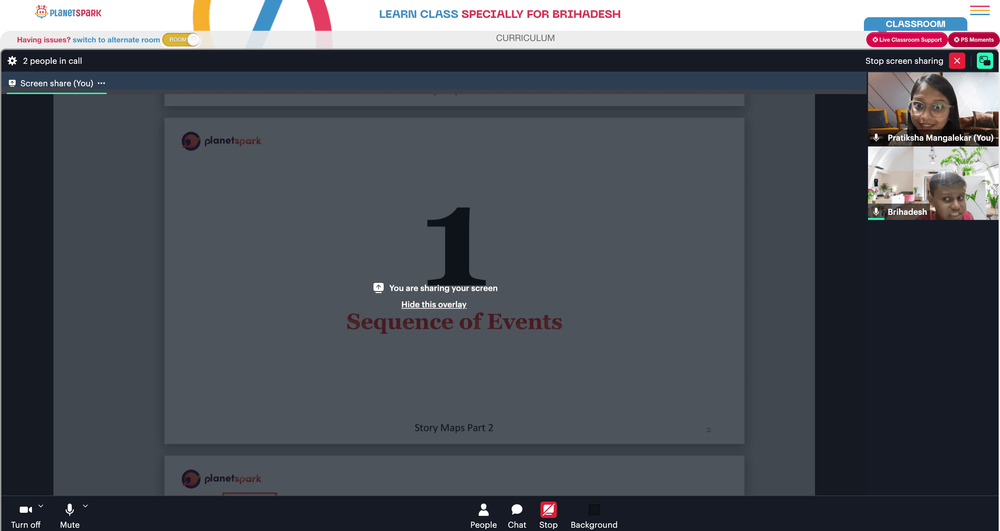Image resolution: width=1000 pixels, height=531 pixels.
Task: Click Hide this overlay link
Action: [x=434, y=305]
